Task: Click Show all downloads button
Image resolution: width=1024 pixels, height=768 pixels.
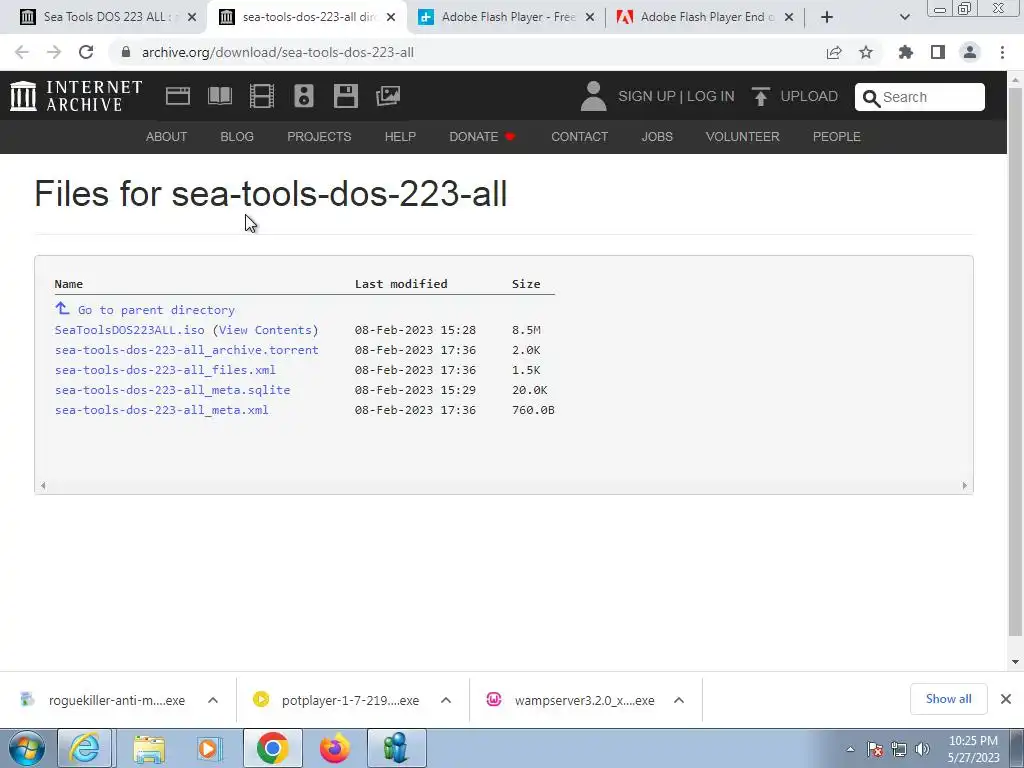Action: [x=948, y=699]
